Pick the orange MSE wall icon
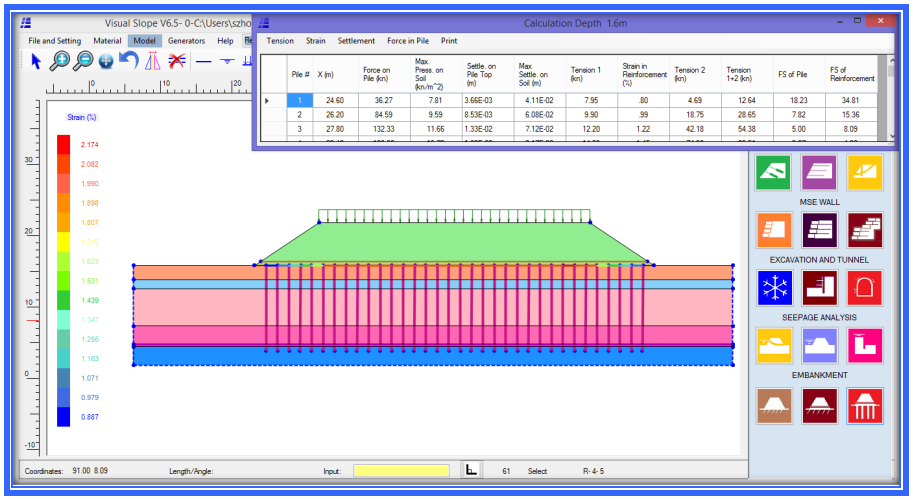The width and height of the screenshot is (914, 500). 775,230
